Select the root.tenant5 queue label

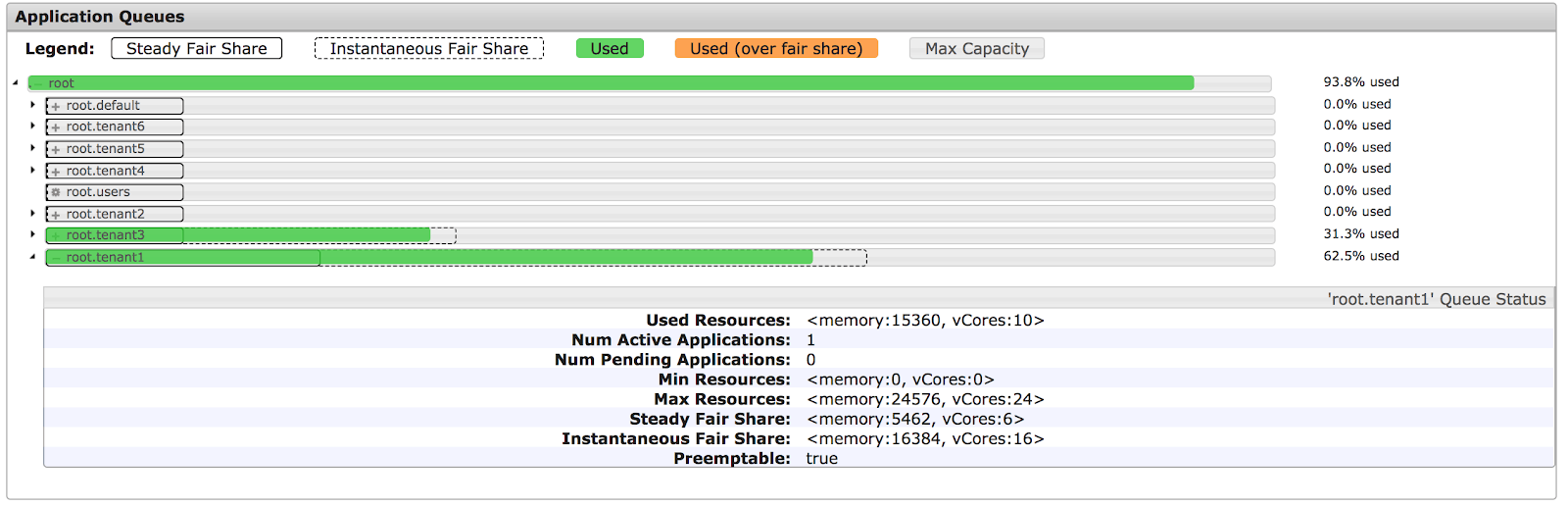(x=105, y=149)
